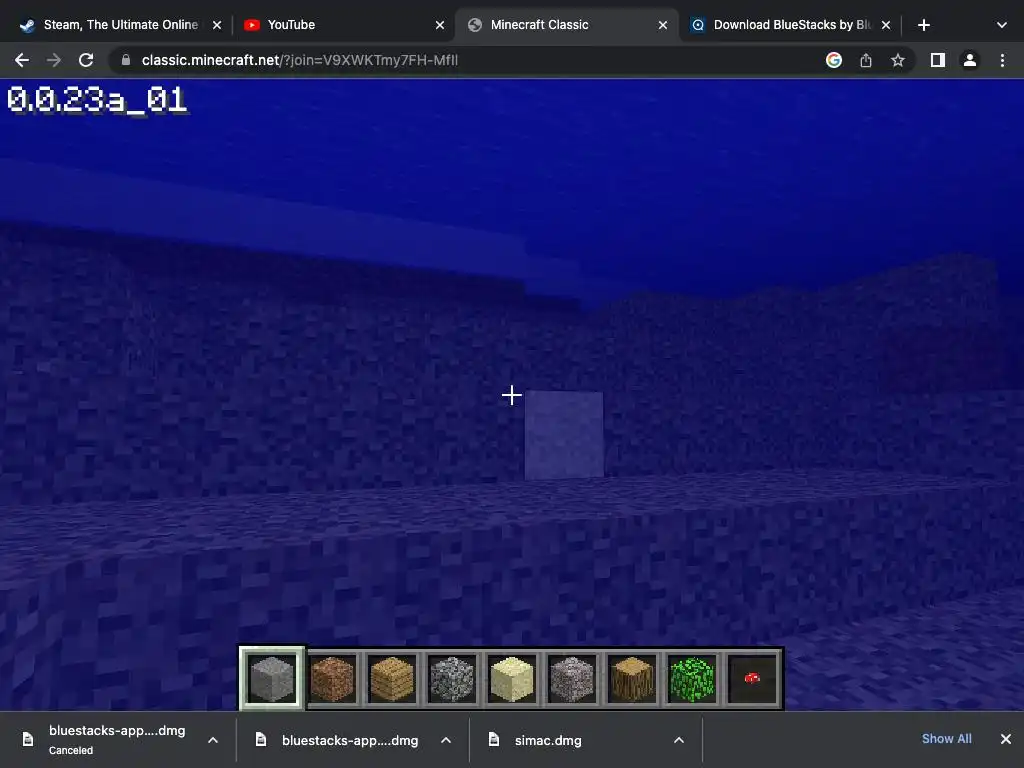This screenshot has height=768, width=1024.
Task: Open the Chrome three-dot menu
Action: tap(1002, 60)
